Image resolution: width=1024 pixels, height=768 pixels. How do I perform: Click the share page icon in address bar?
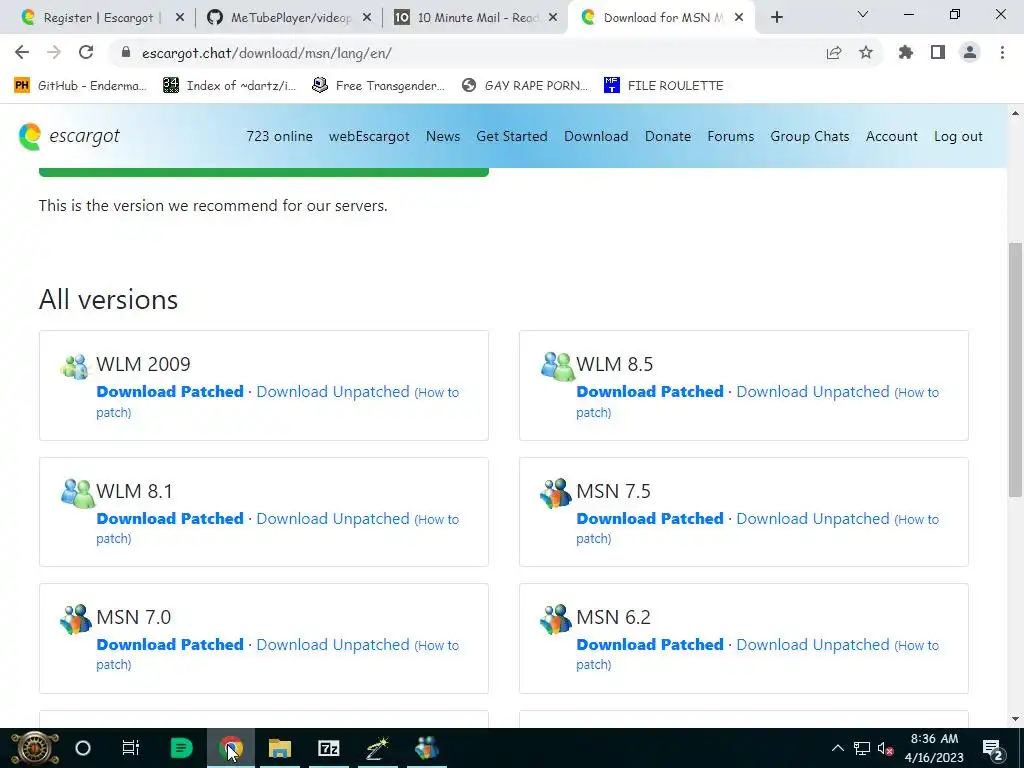[x=834, y=53]
